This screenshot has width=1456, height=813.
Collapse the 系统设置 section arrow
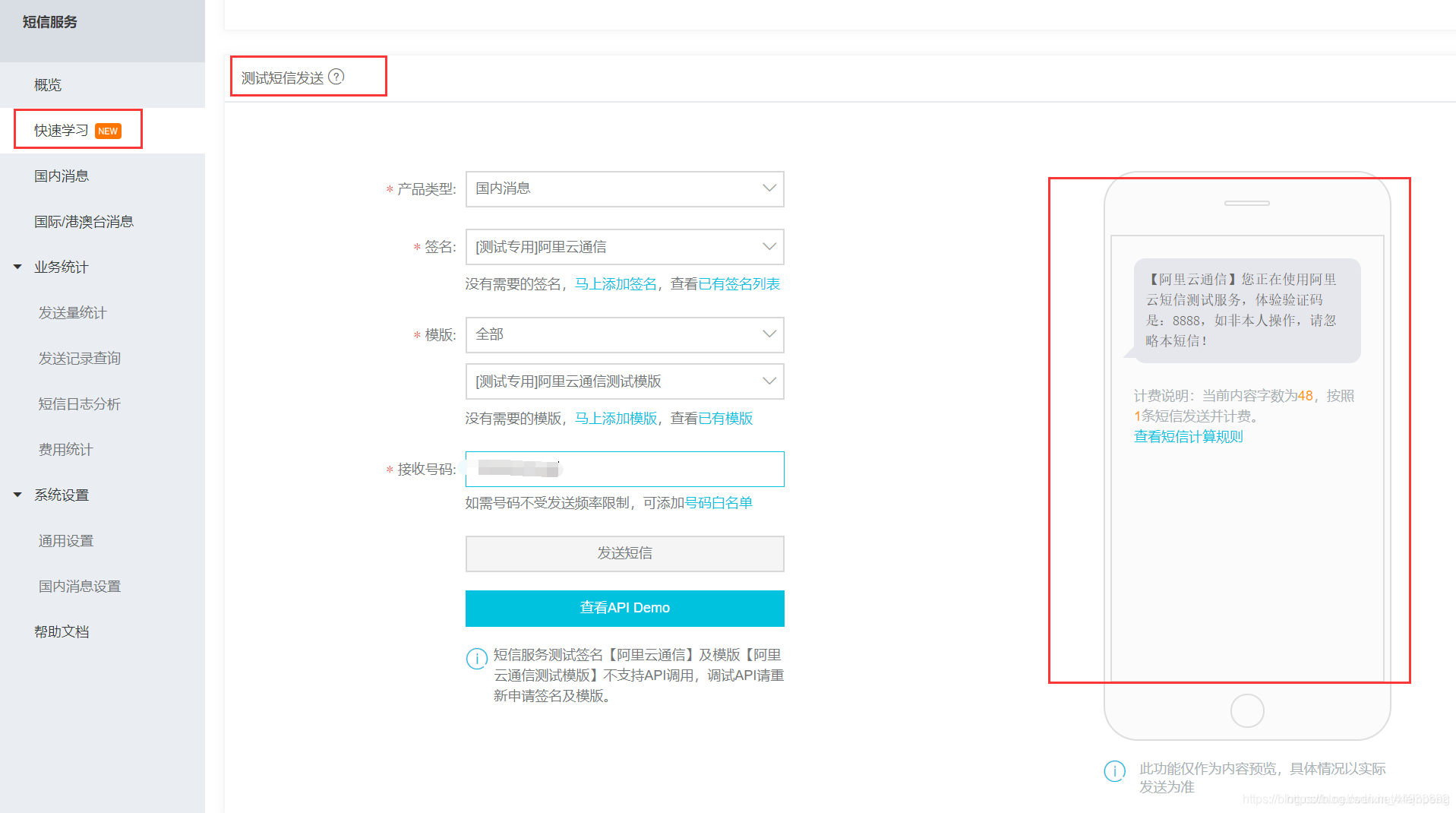(x=17, y=495)
